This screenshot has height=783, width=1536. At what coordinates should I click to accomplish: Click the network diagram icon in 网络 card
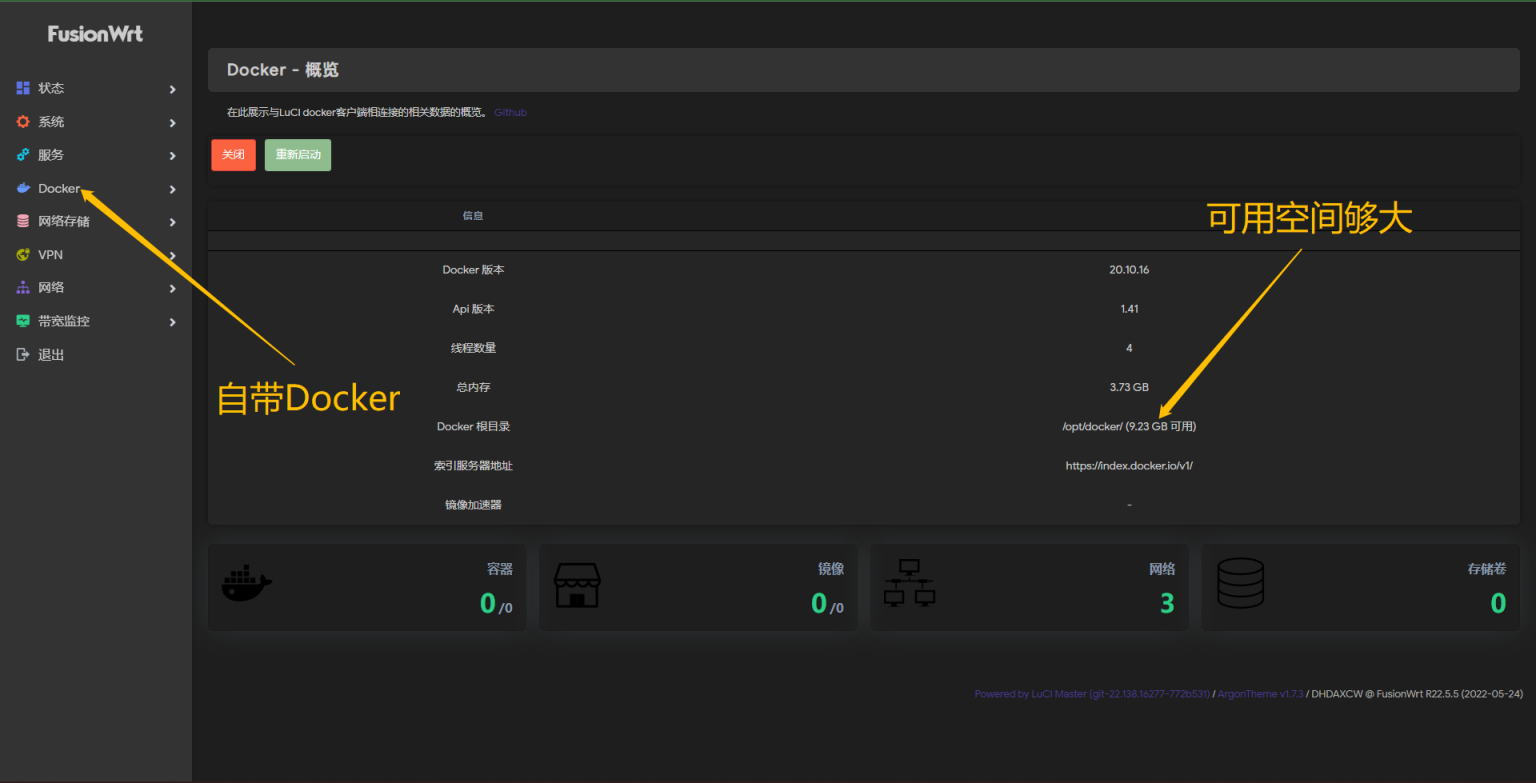pos(909,584)
